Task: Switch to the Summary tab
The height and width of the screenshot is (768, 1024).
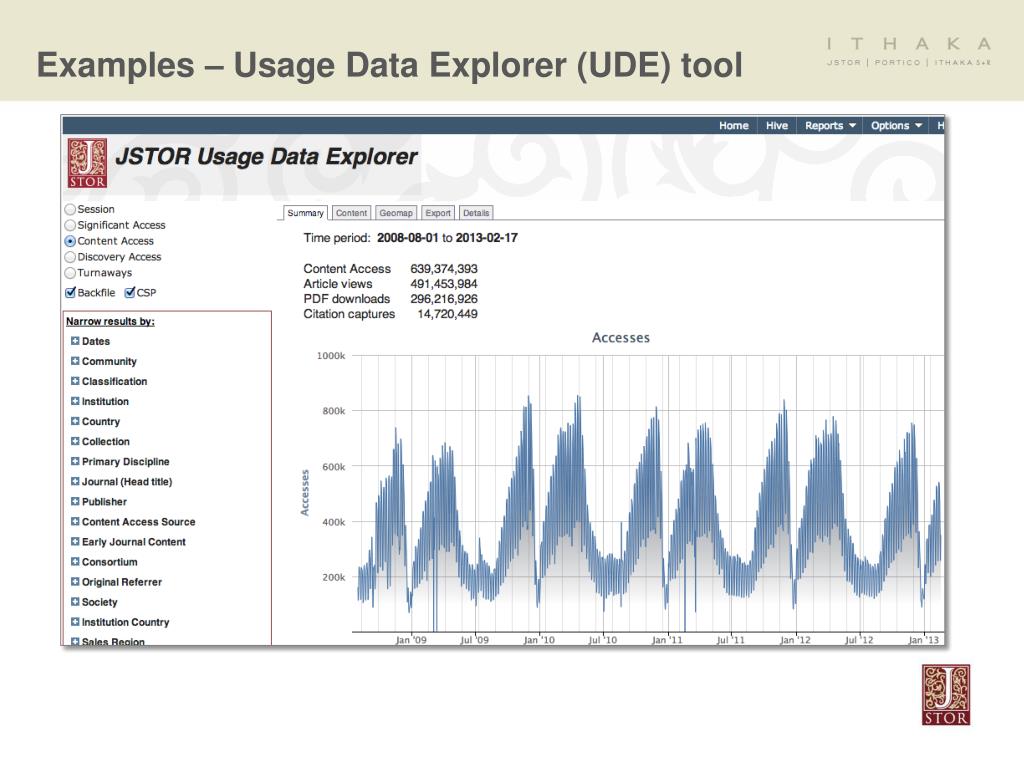Action: (x=305, y=213)
